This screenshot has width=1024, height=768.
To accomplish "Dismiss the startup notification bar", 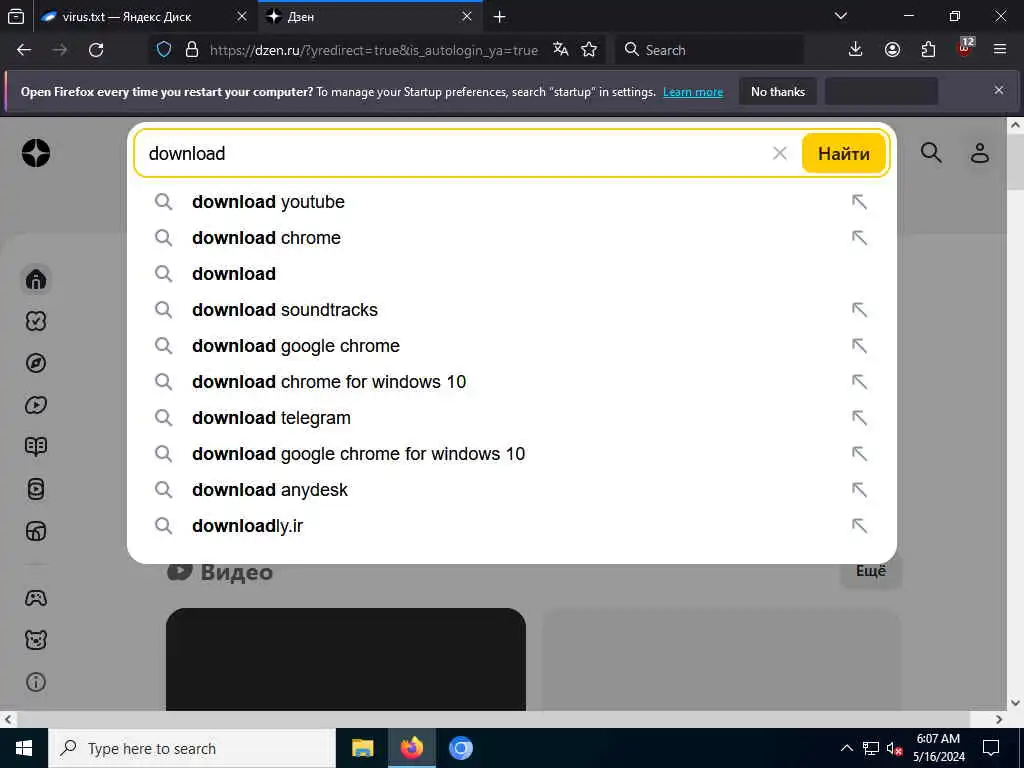I will (x=999, y=90).
